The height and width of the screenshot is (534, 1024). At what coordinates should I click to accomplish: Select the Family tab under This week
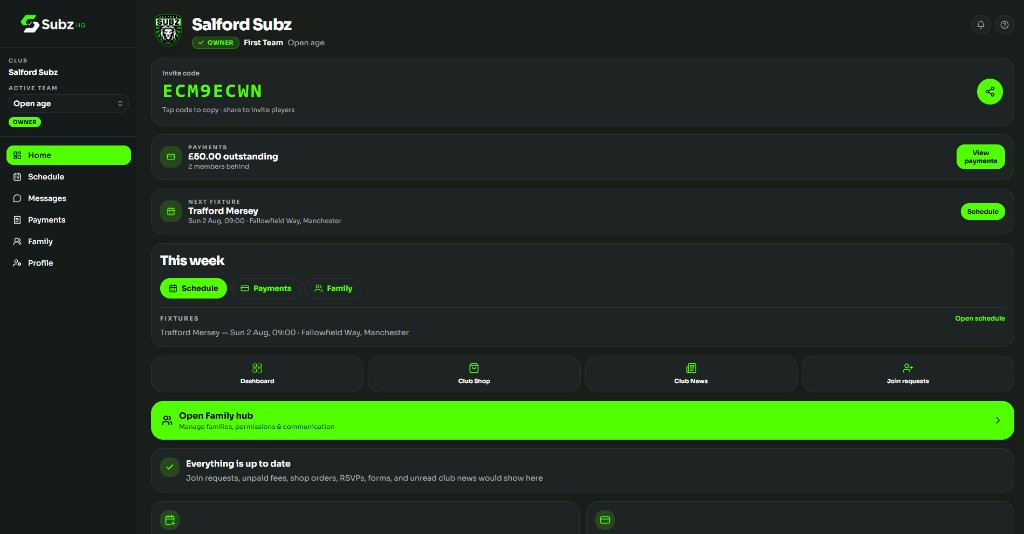pos(333,288)
